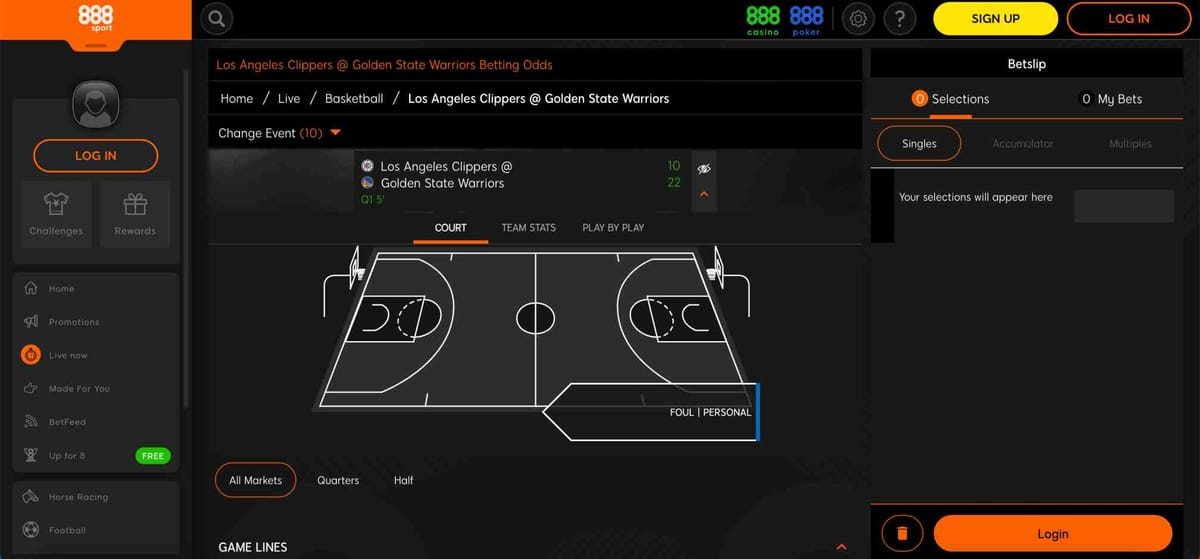
Task: Collapse the scoreboard with up chevron
Action: pos(704,194)
